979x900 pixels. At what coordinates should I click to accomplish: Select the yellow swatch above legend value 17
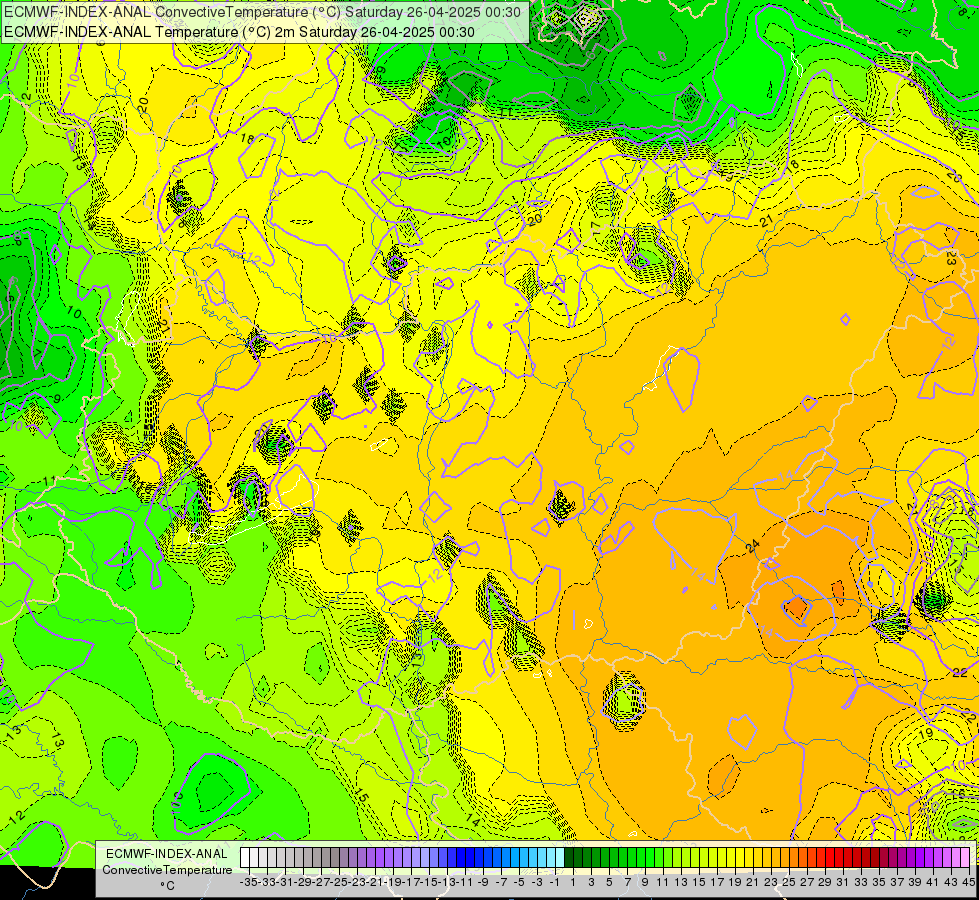pyautogui.click(x=713, y=857)
